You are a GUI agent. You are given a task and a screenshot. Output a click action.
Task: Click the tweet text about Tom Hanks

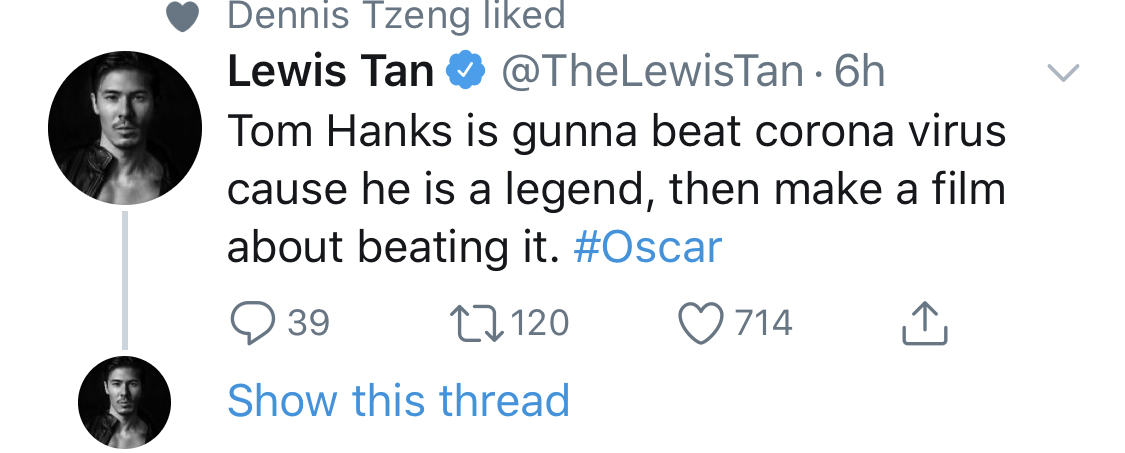(x=615, y=189)
